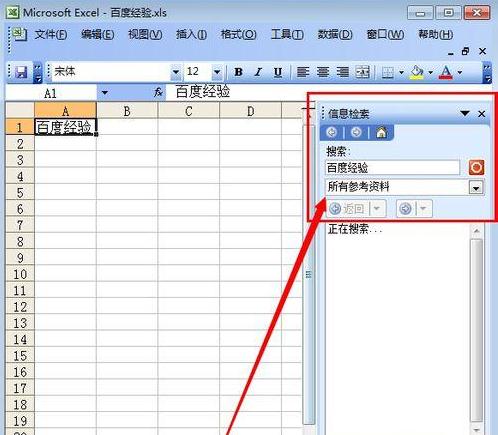Open the 数据(D) menu

pyautogui.click(x=335, y=34)
